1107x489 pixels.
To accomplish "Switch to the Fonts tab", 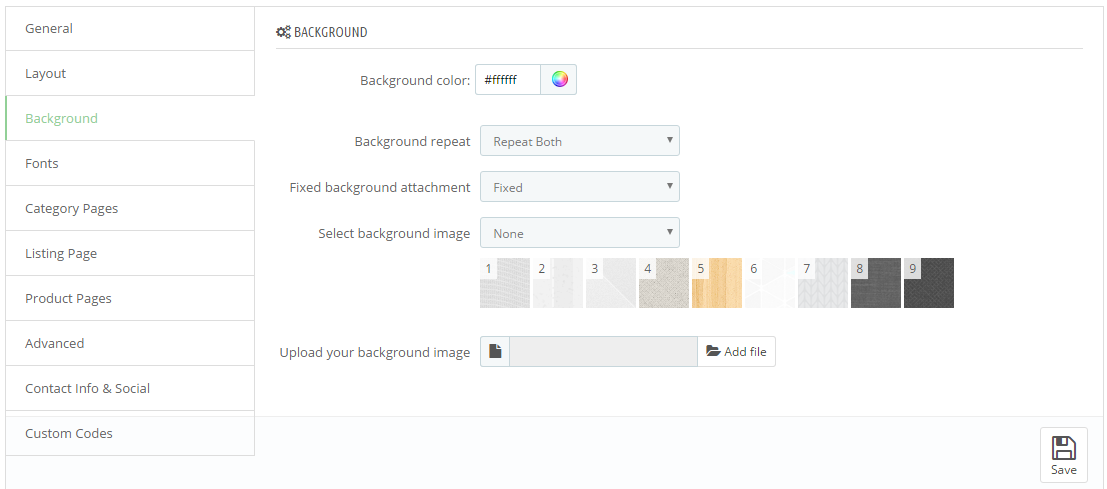I will (130, 163).
